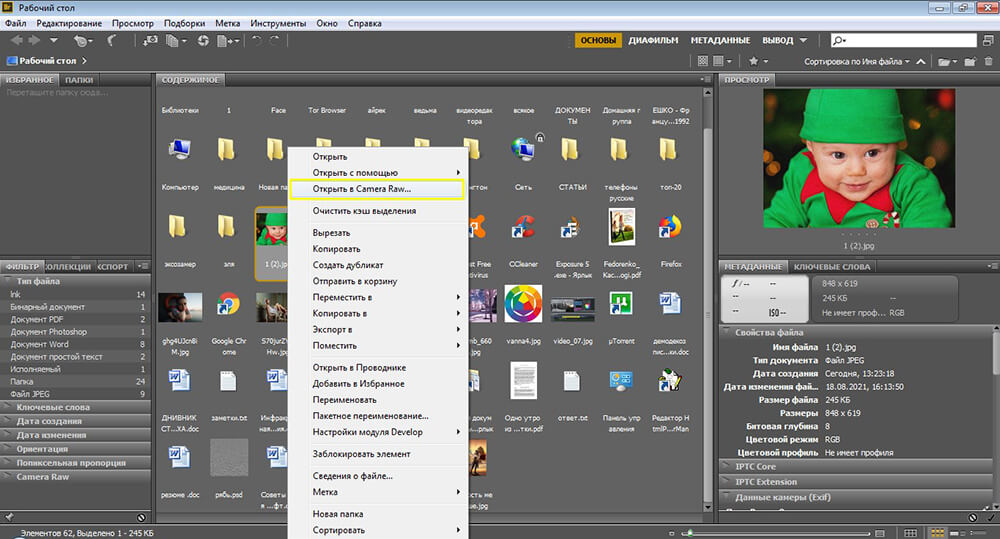Choose Пакетное переименование menu item

tap(371, 415)
